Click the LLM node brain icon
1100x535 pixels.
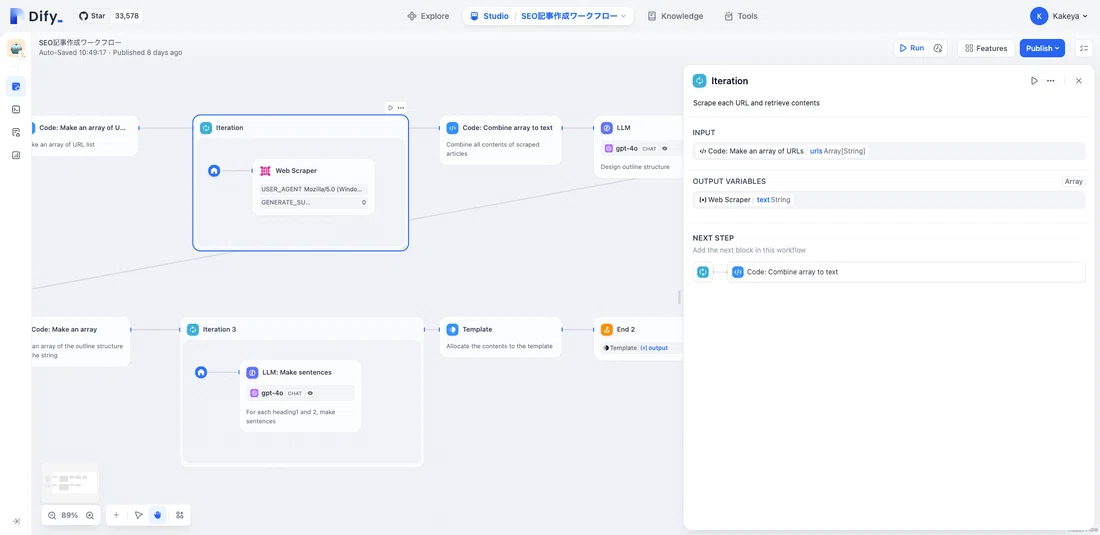click(607, 128)
